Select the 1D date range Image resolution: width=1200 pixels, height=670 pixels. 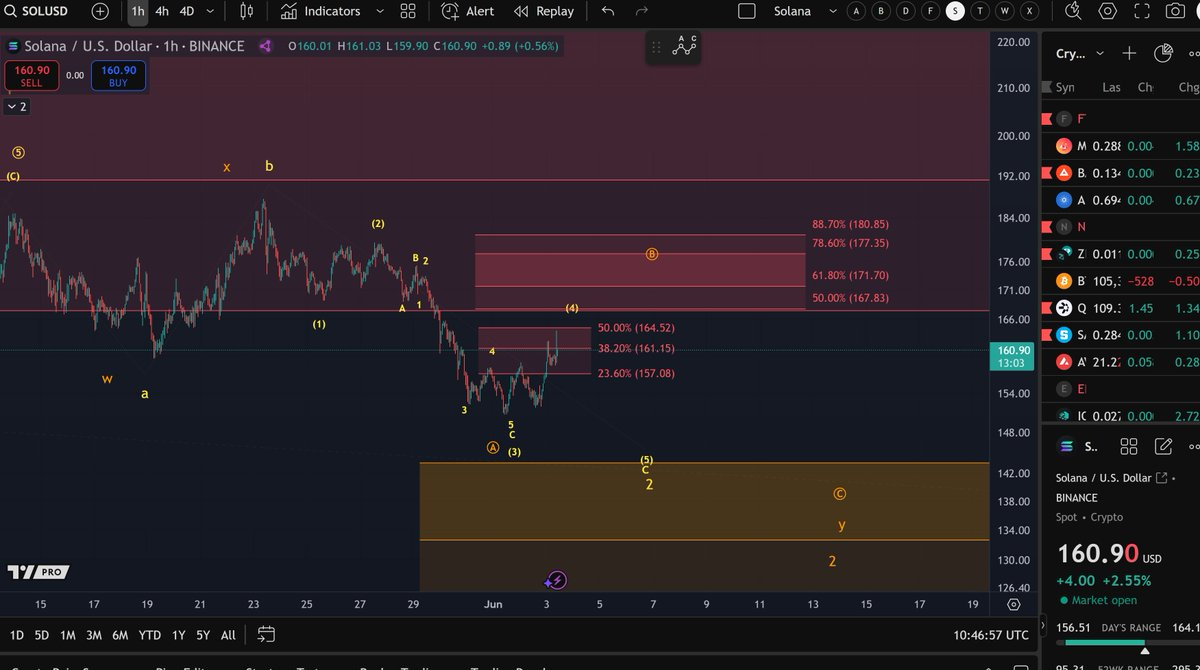pyautogui.click(x=17, y=635)
